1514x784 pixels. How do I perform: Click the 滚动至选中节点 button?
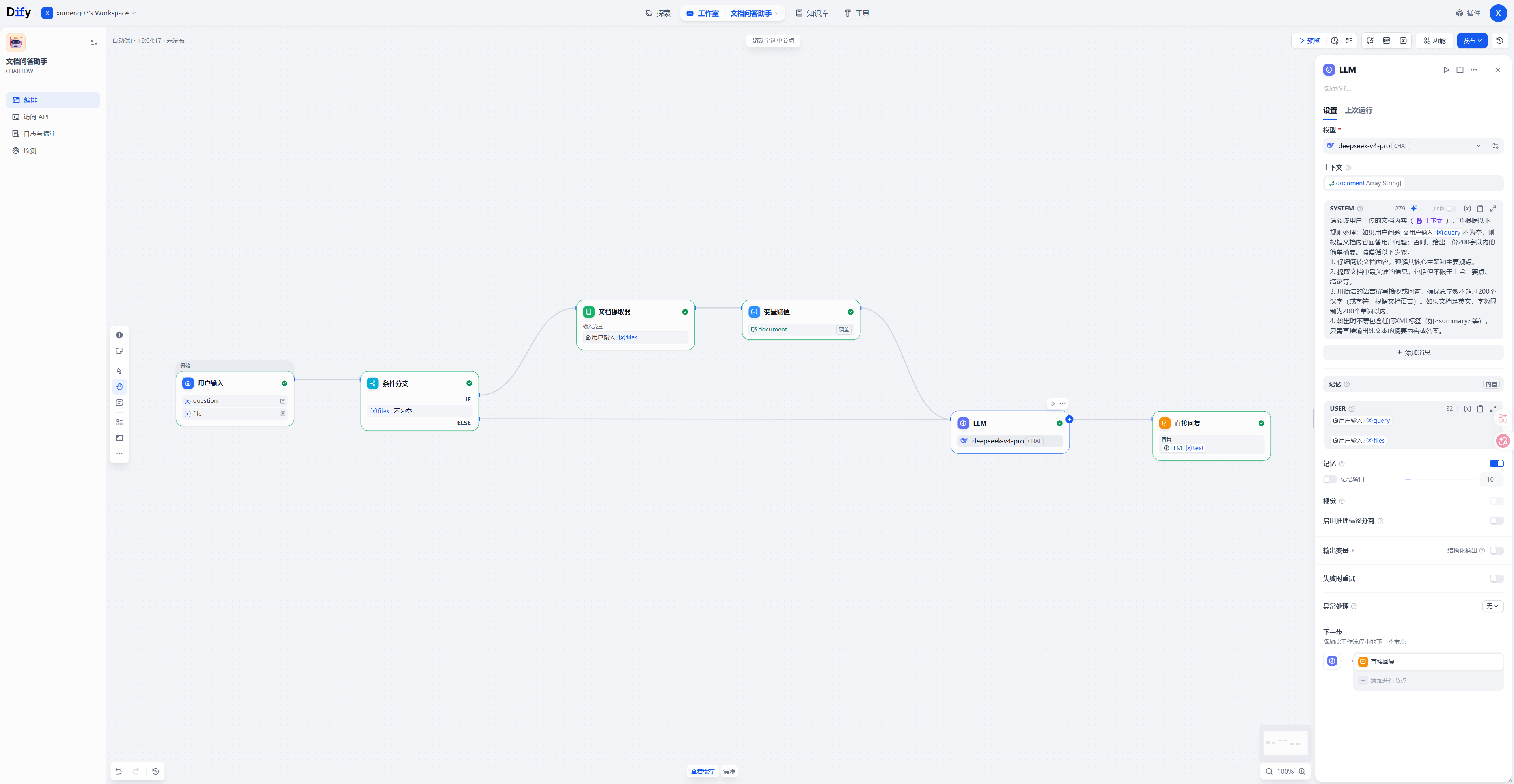(x=773, y=41)
